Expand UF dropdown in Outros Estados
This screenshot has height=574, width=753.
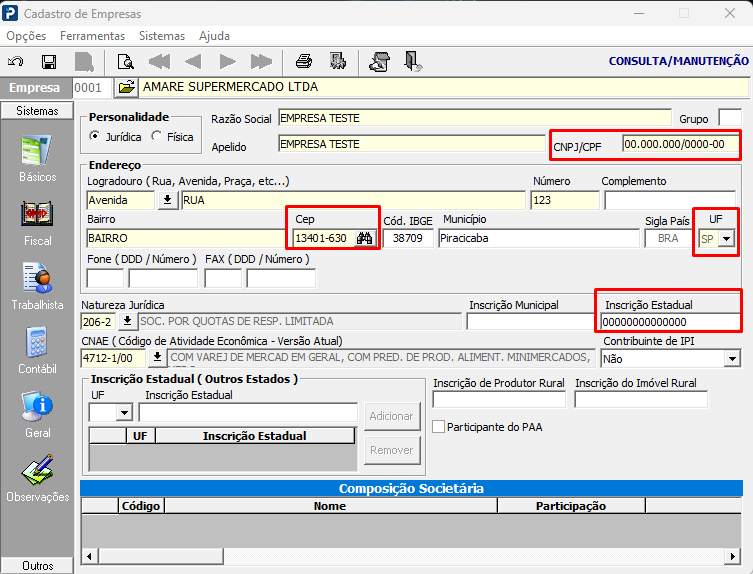click(124, 412)
